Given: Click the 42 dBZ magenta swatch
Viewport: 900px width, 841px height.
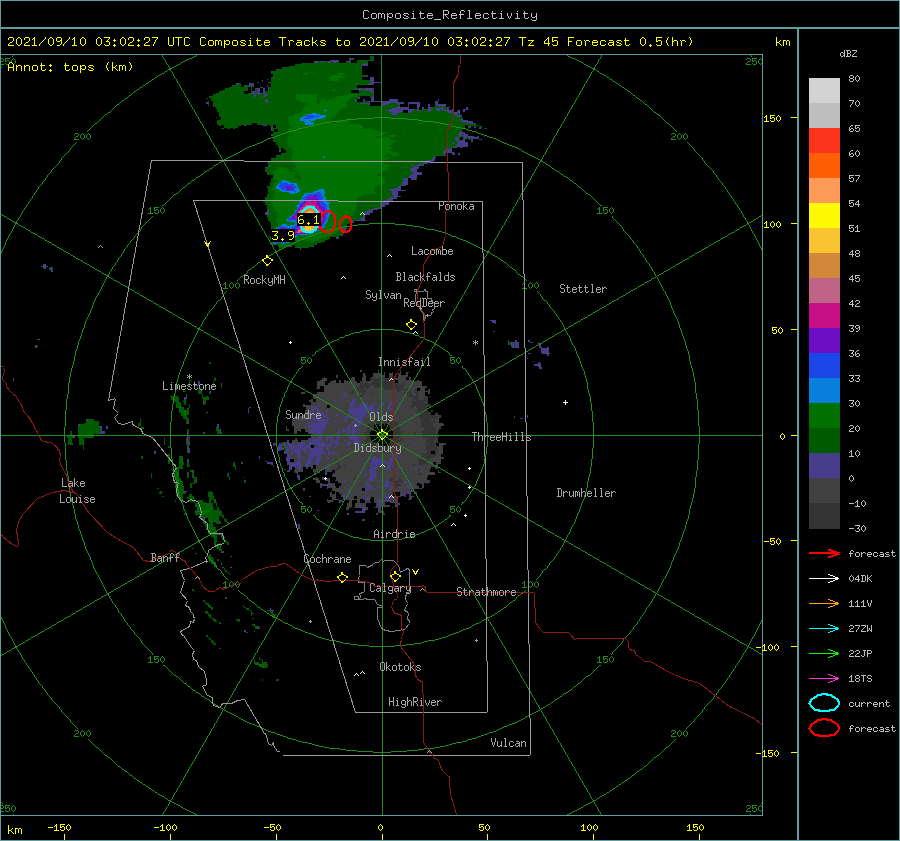Looking at the screenshot, I should (824, 316).
